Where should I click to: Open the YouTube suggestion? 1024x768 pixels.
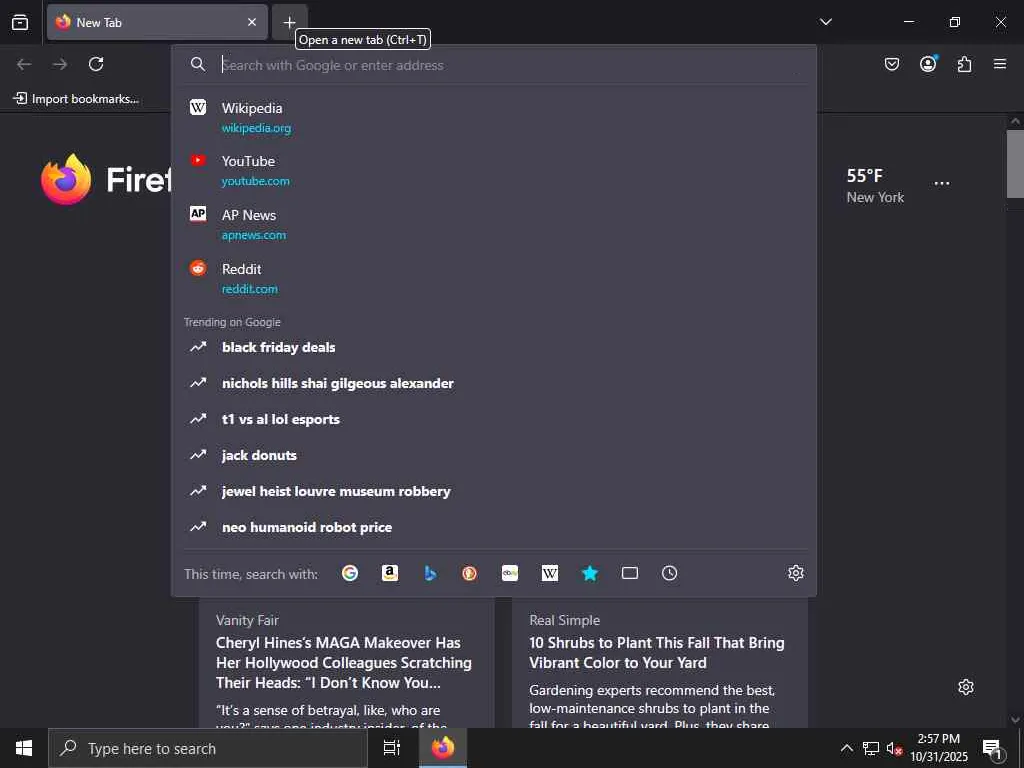(494, 170)
